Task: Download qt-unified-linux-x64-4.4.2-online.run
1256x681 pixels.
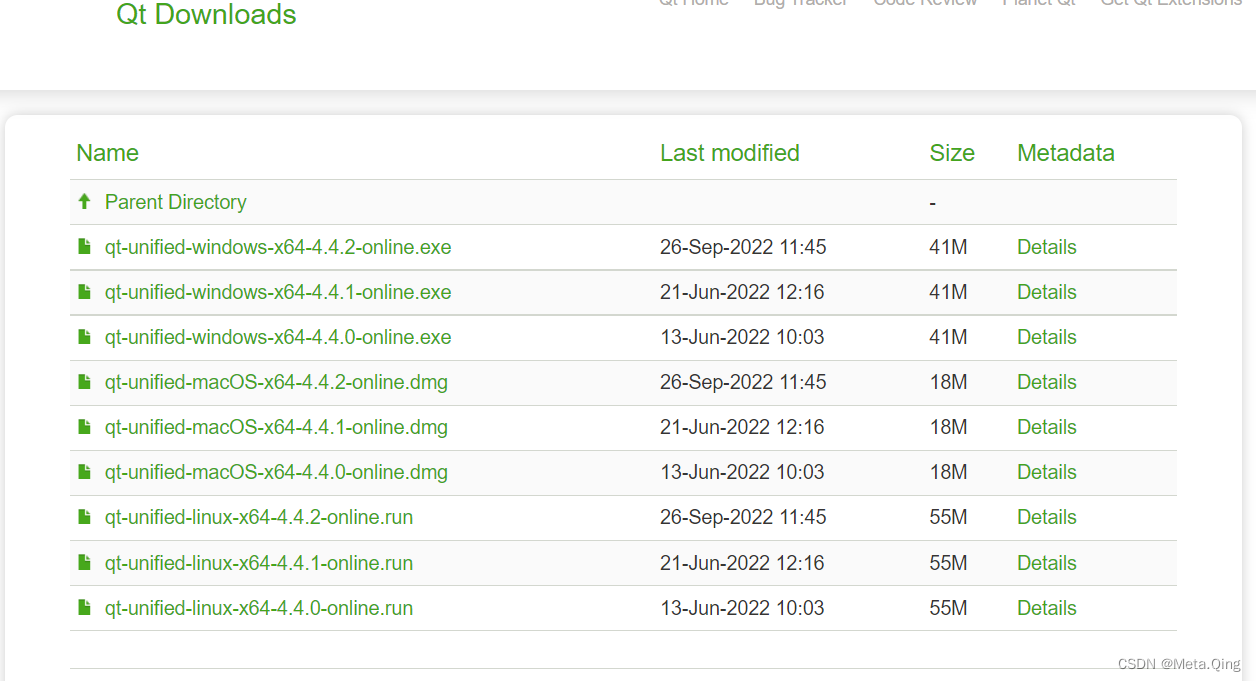Action: click(259, 517)
